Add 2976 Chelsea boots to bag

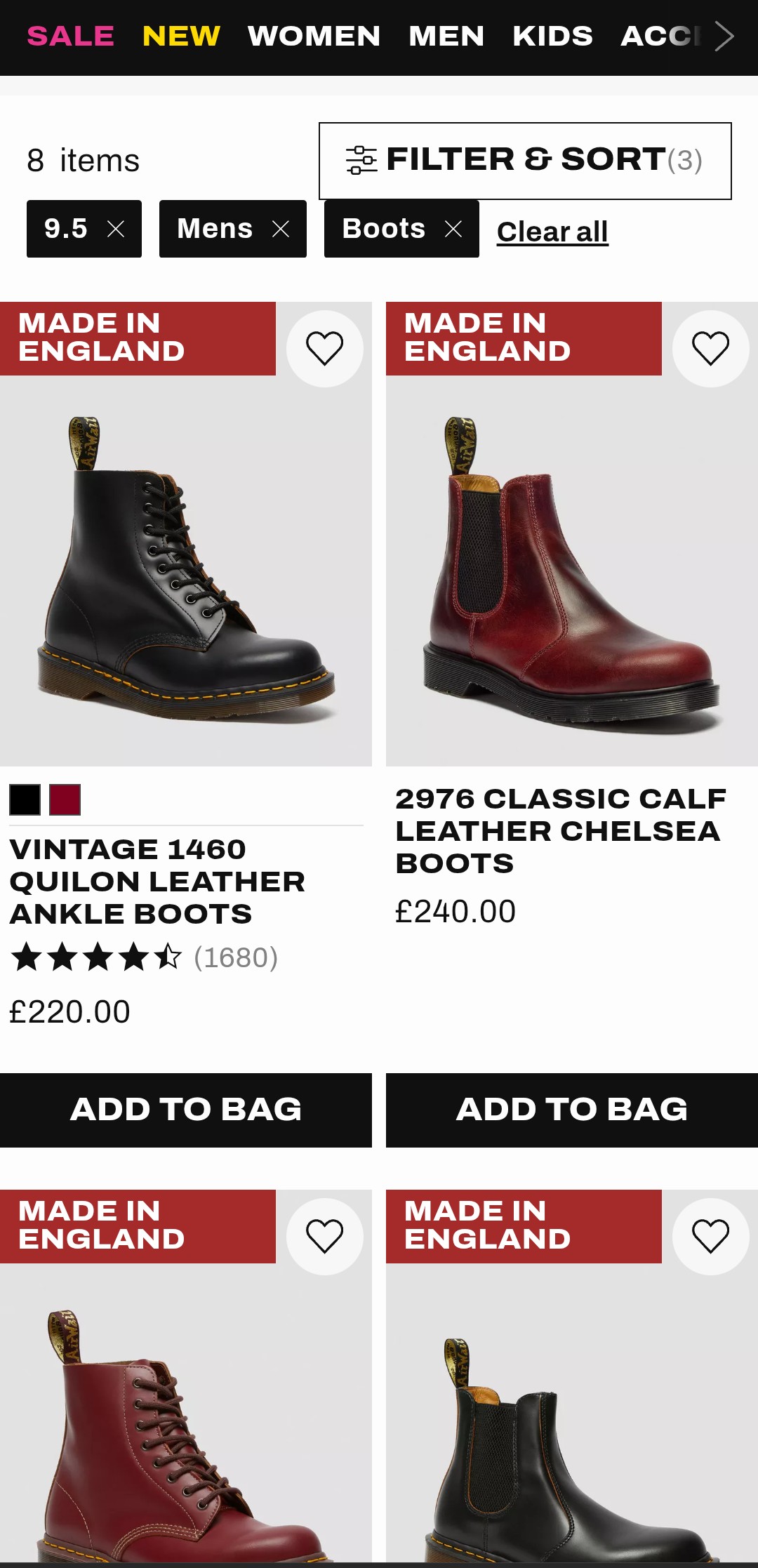(572, 1110)
